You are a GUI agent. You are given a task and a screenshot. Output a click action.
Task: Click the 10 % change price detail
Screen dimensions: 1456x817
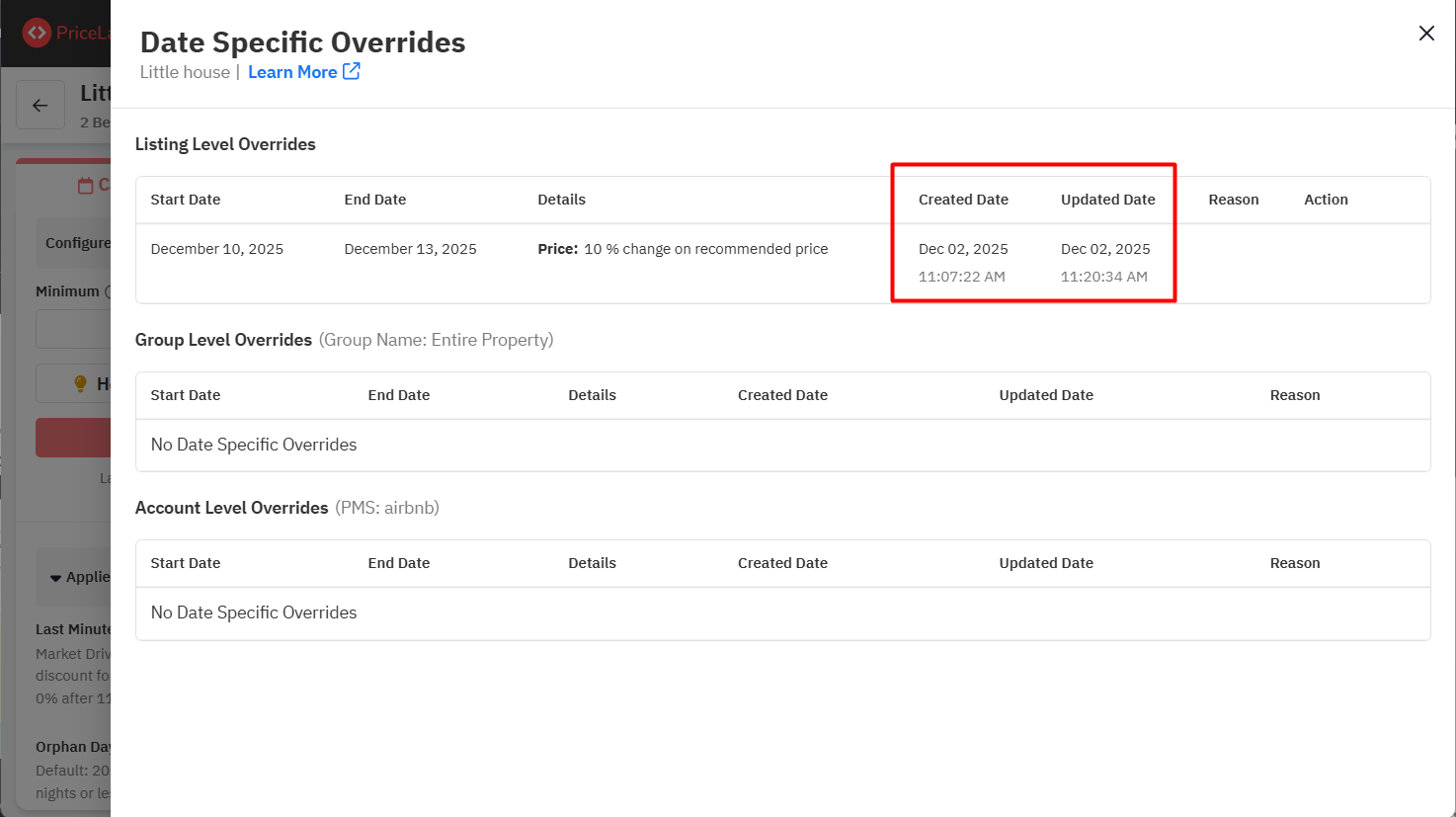(x=683, y=249)
